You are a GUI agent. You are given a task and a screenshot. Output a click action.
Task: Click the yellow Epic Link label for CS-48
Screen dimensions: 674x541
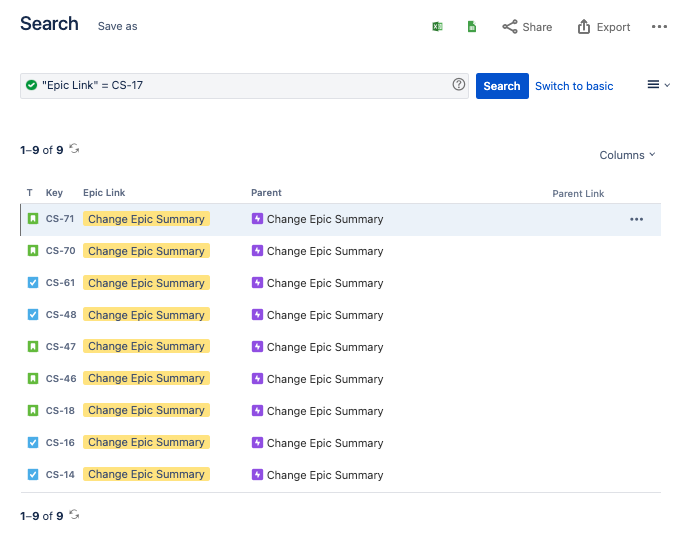[146, 315]
